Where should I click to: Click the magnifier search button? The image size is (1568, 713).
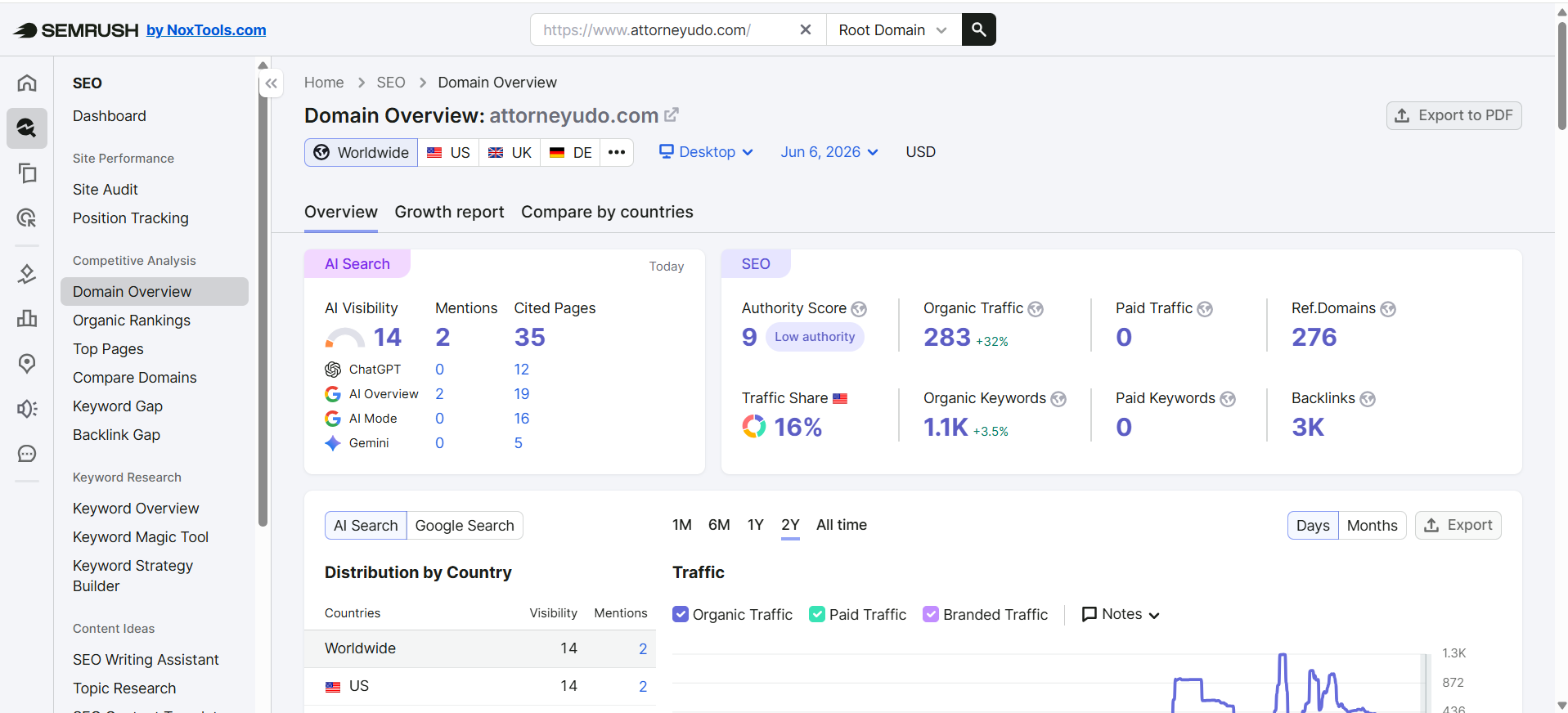point(978,29)
